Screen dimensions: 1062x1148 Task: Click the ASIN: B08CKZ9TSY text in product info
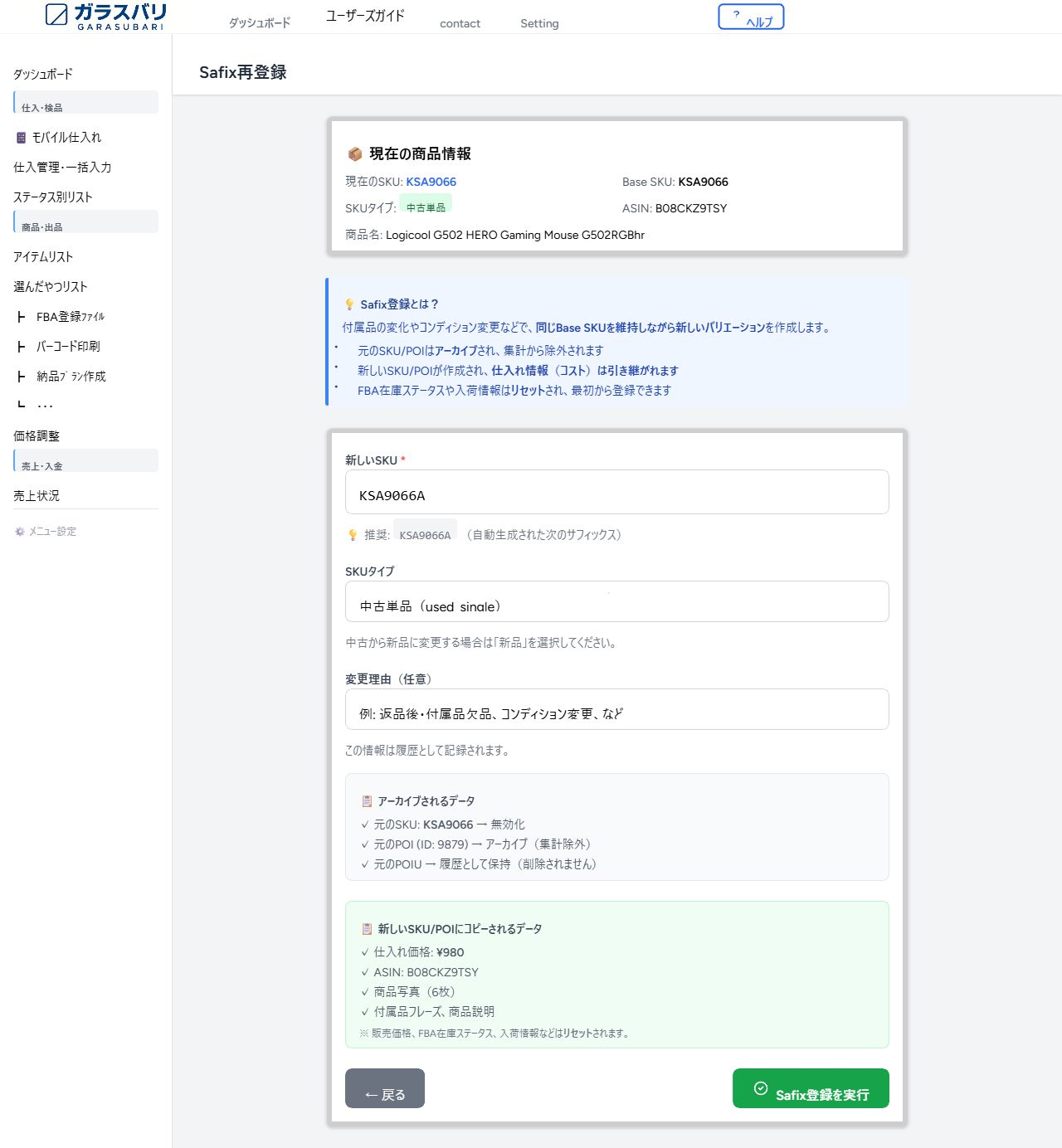click(675, 208)
